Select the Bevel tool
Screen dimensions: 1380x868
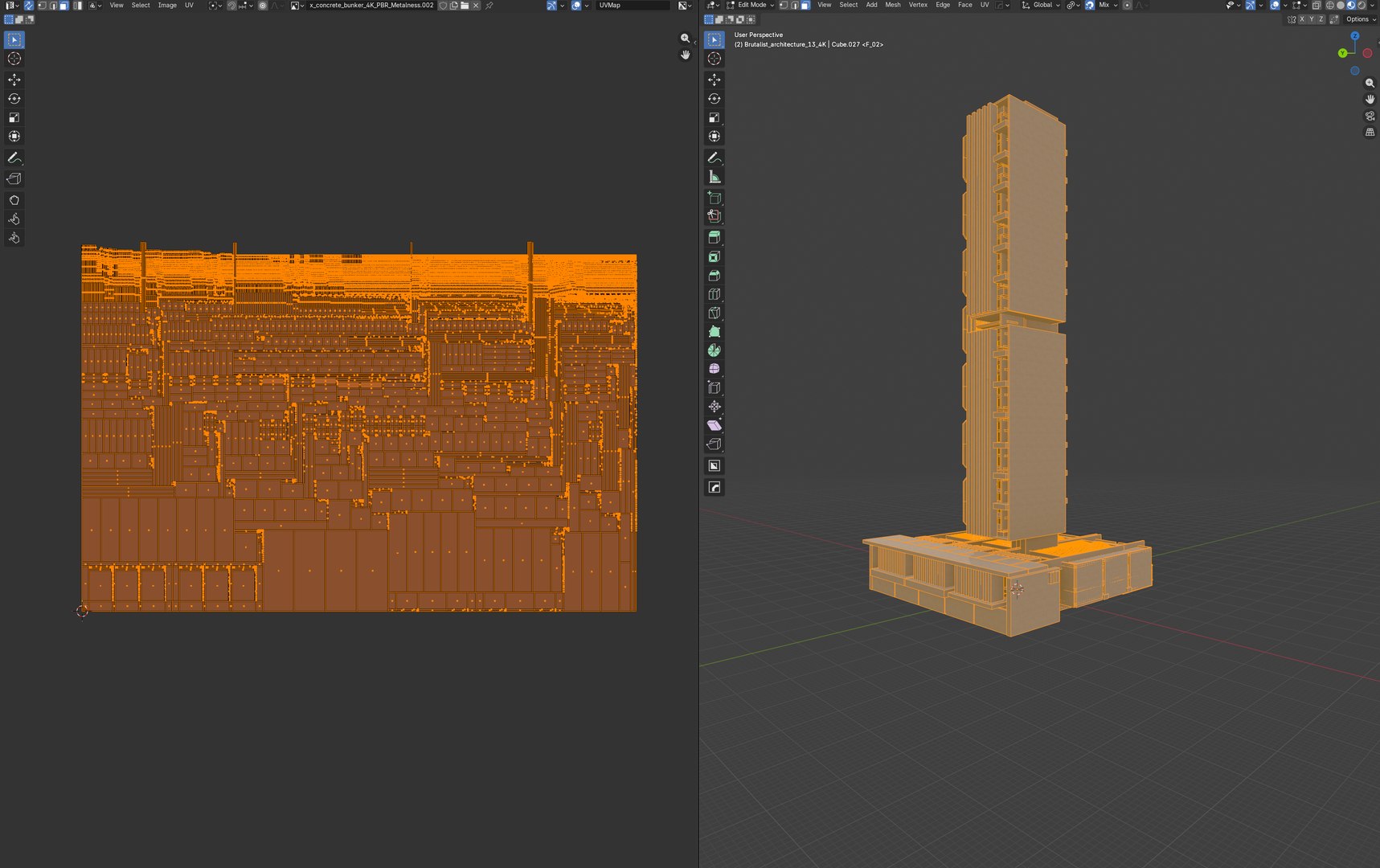(x=714, y=276)
